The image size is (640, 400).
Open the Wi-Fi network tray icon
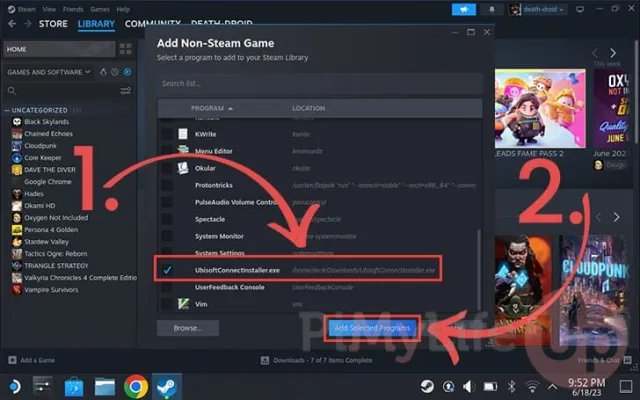click(x=532, y=386)
